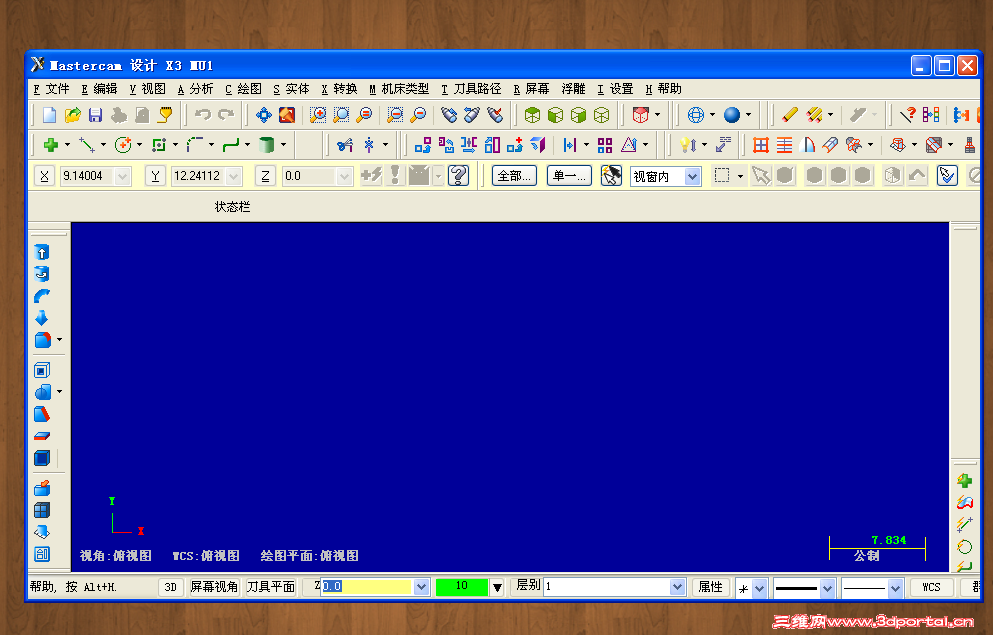
Task: Expand the 层别 level dropdown
Action: [x=677, y=587]
